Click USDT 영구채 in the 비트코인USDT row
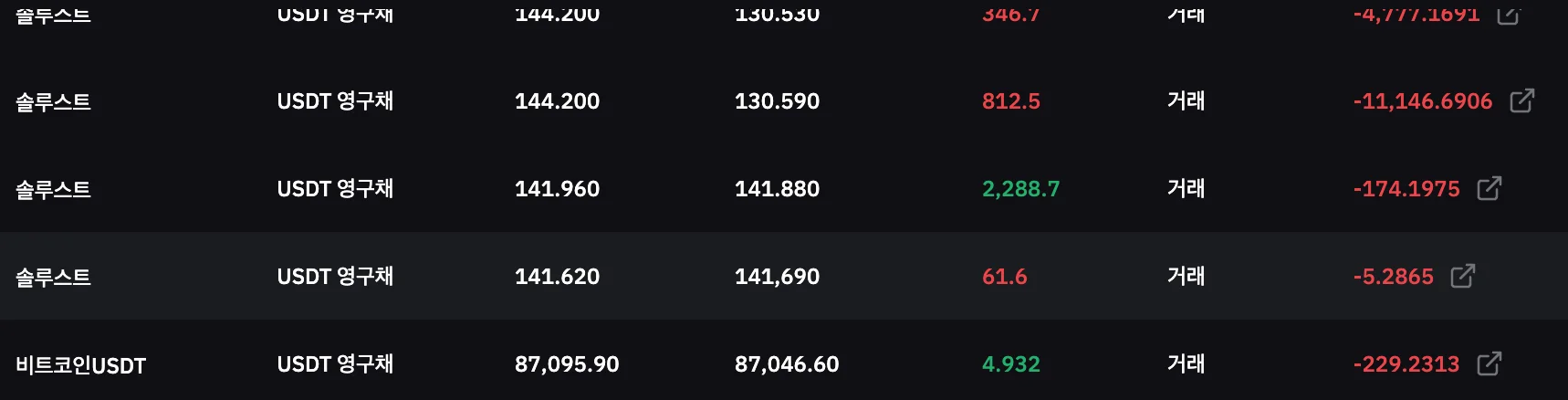 (335, 364)
